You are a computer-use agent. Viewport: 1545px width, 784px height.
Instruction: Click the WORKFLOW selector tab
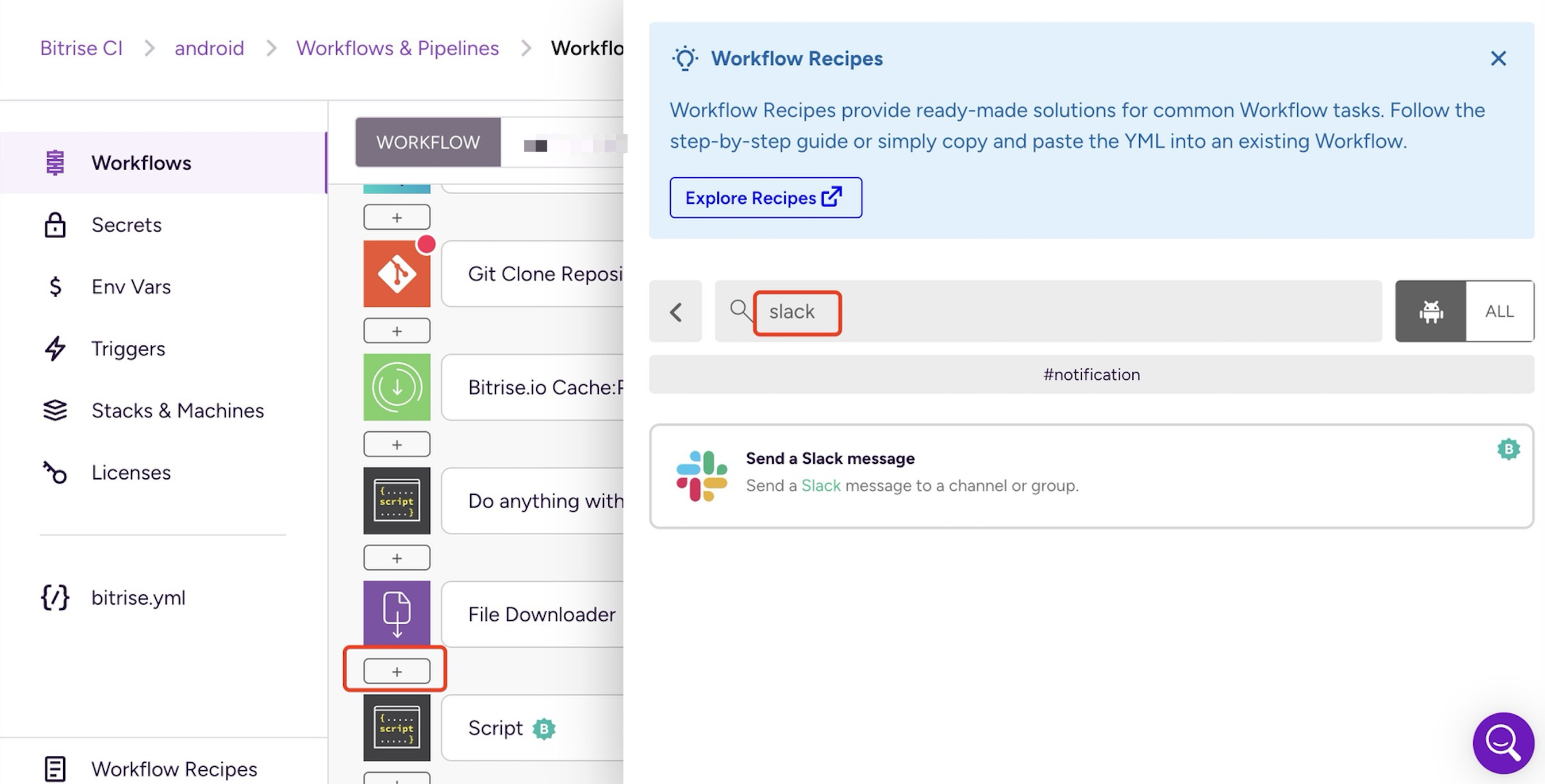(x=428, y=142)
